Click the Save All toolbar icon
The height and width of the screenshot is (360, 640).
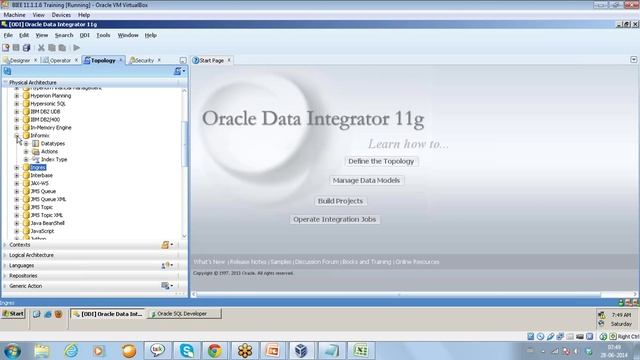point(27,48)
